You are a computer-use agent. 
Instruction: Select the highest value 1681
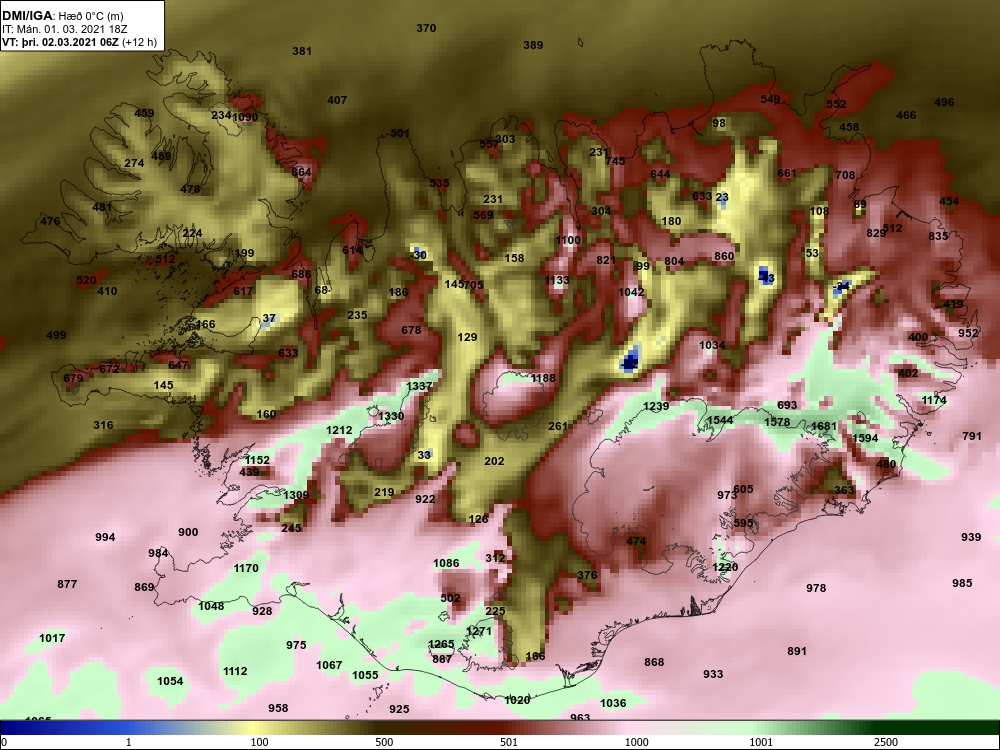point(823,427)
